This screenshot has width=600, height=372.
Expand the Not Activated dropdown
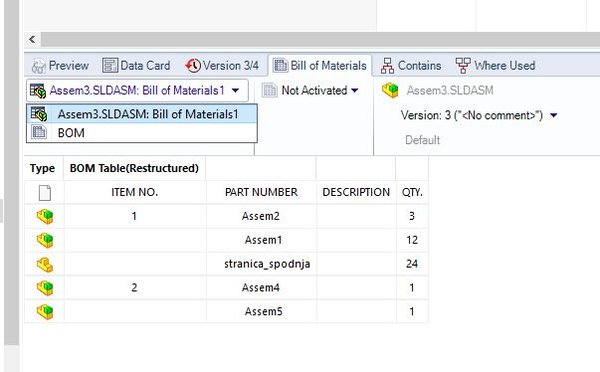coord(355,91)
